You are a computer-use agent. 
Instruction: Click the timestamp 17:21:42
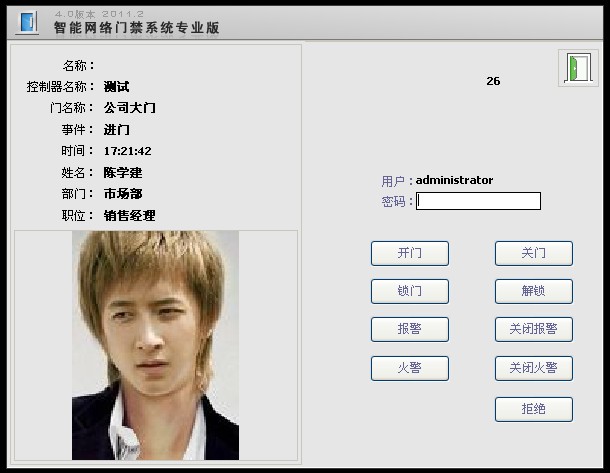tap(127, 151)
